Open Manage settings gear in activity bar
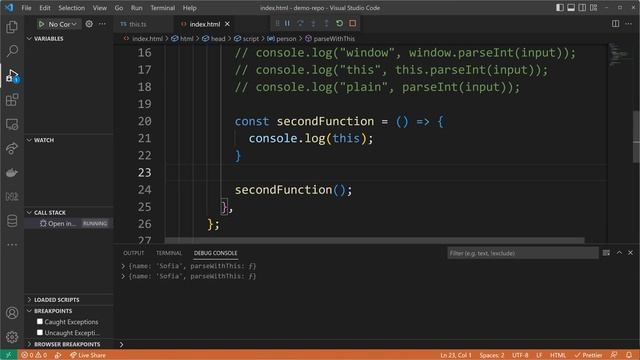This screenshot has width=640, height=360. (x=12, y=337)
